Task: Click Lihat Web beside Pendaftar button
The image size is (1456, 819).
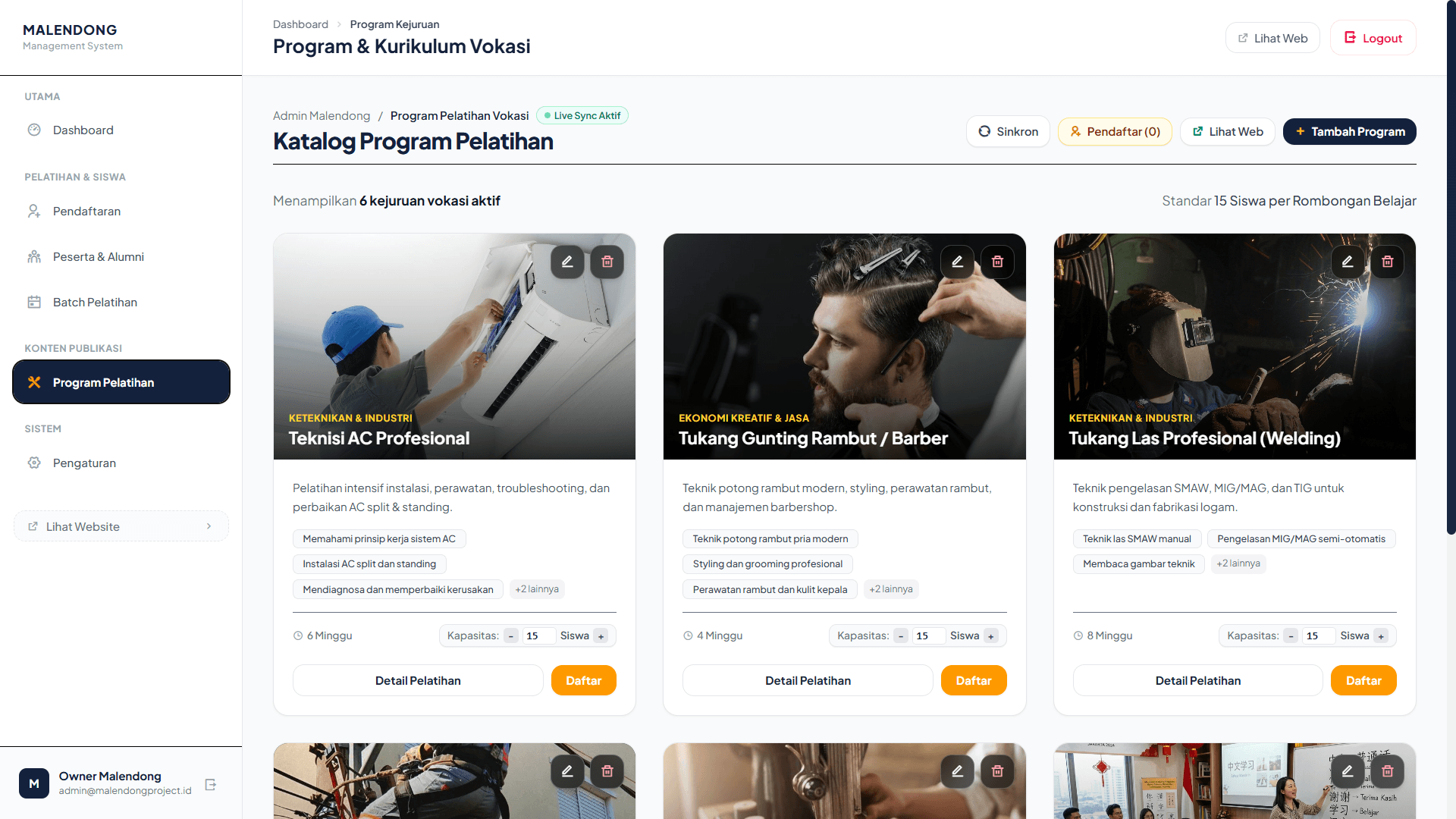Action: (1228, 132)
